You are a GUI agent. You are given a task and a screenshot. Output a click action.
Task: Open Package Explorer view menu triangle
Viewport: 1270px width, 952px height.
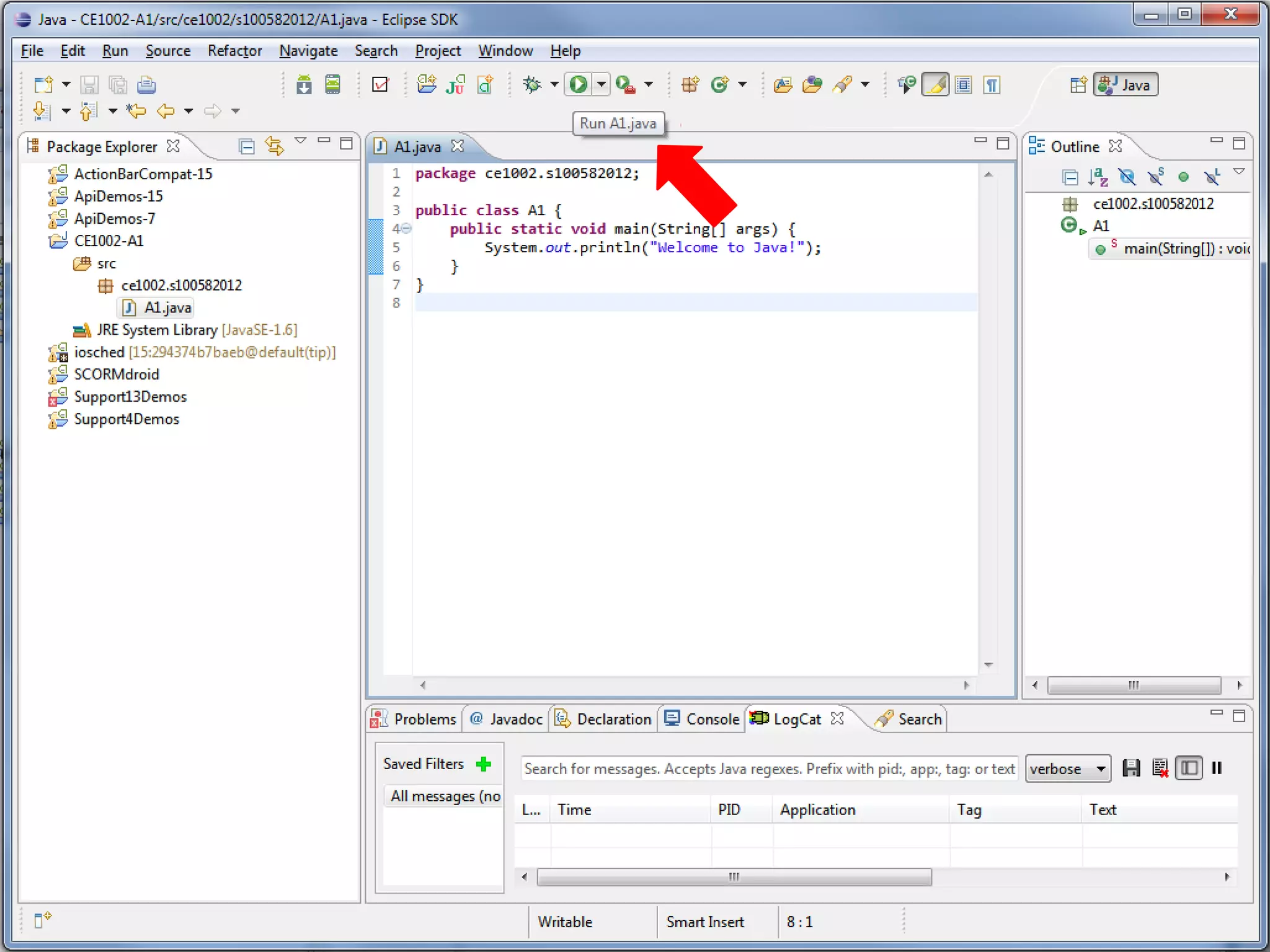click(x=300, y=141)
